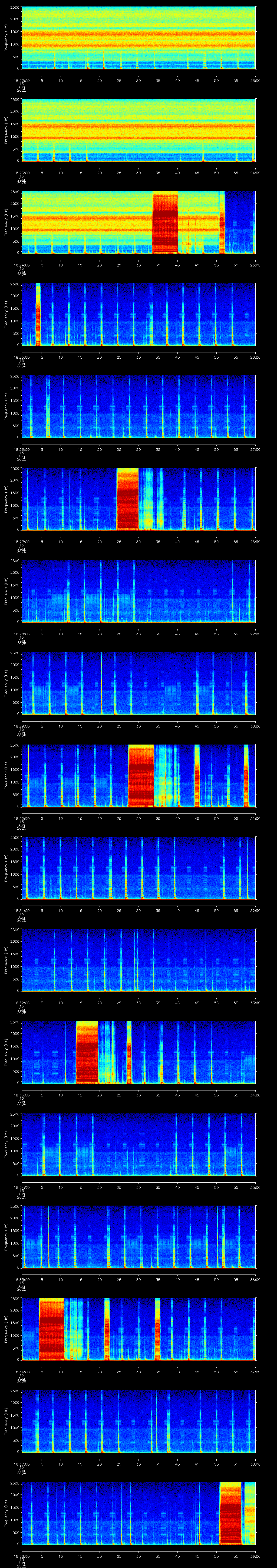The height and width of the screenshot is (1568, 277).
Task: Click the 18:33:00 start time label
Action: click(22, 1095)
